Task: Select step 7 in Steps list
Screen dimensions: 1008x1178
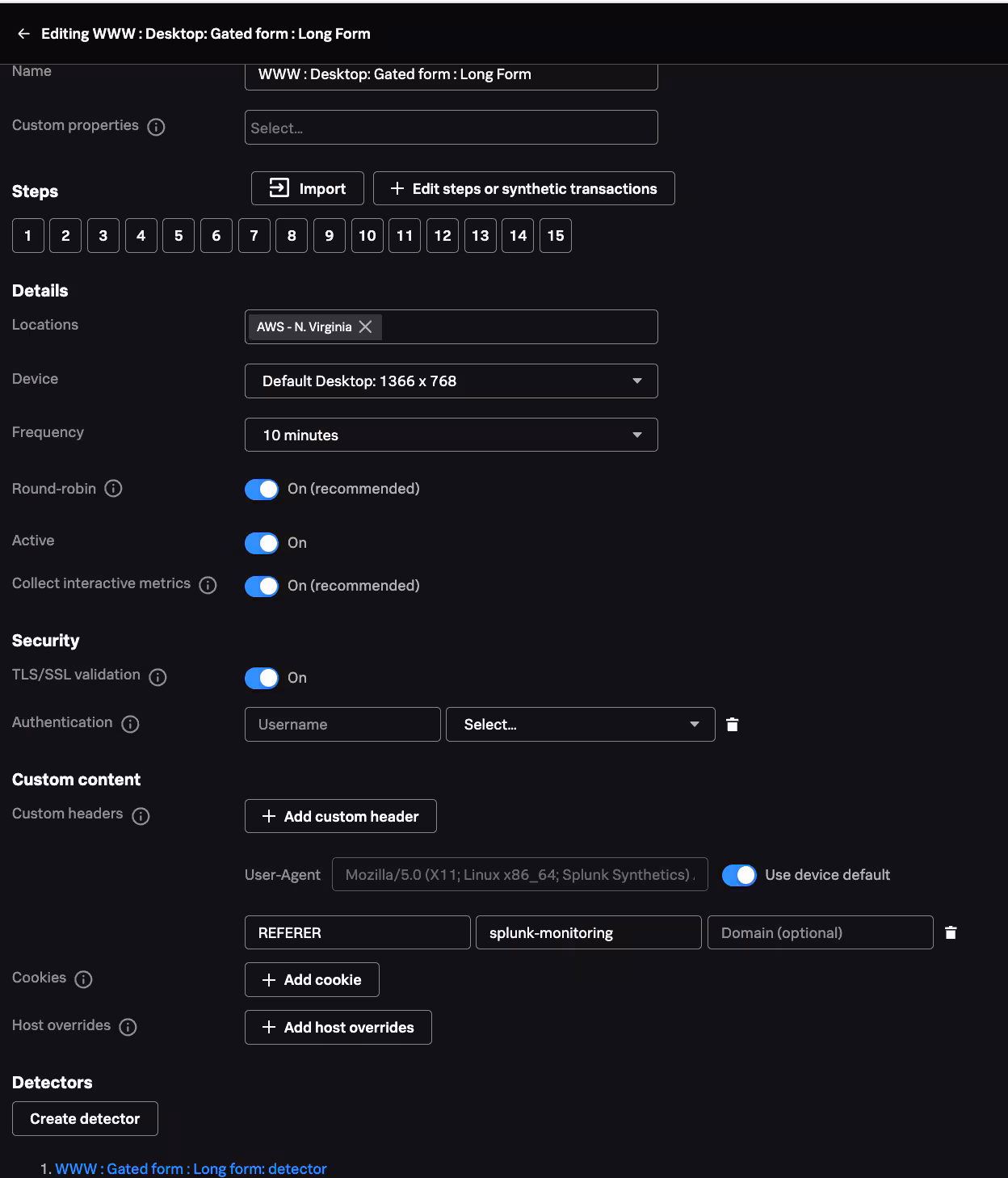Action: [254, 236]
